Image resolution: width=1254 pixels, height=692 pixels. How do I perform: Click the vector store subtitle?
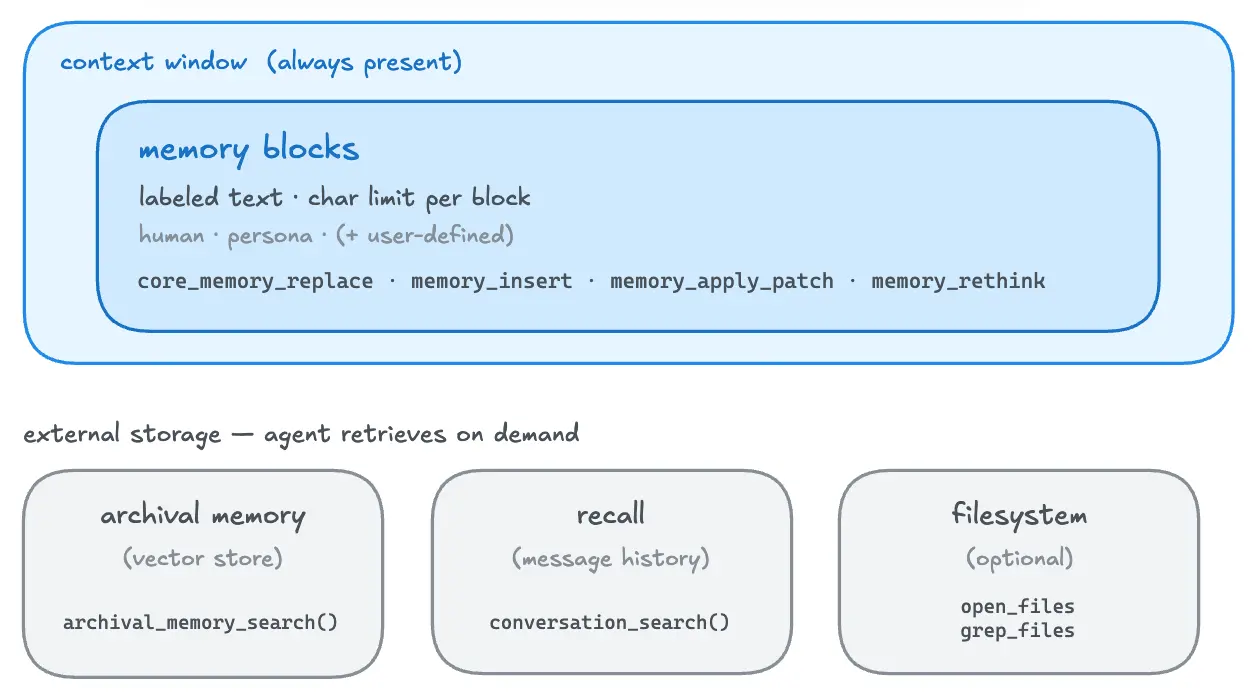pyautogui.click(x=203, y=558)
